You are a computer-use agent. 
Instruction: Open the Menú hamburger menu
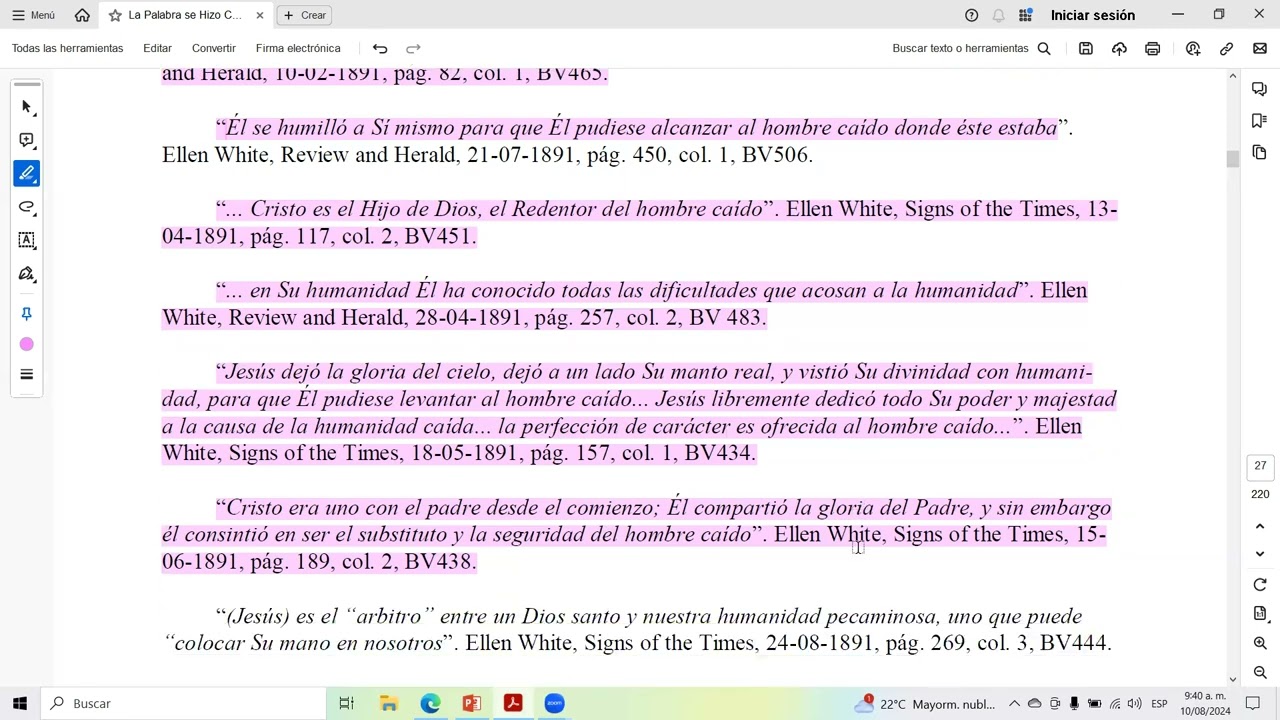tap(33, 15)
